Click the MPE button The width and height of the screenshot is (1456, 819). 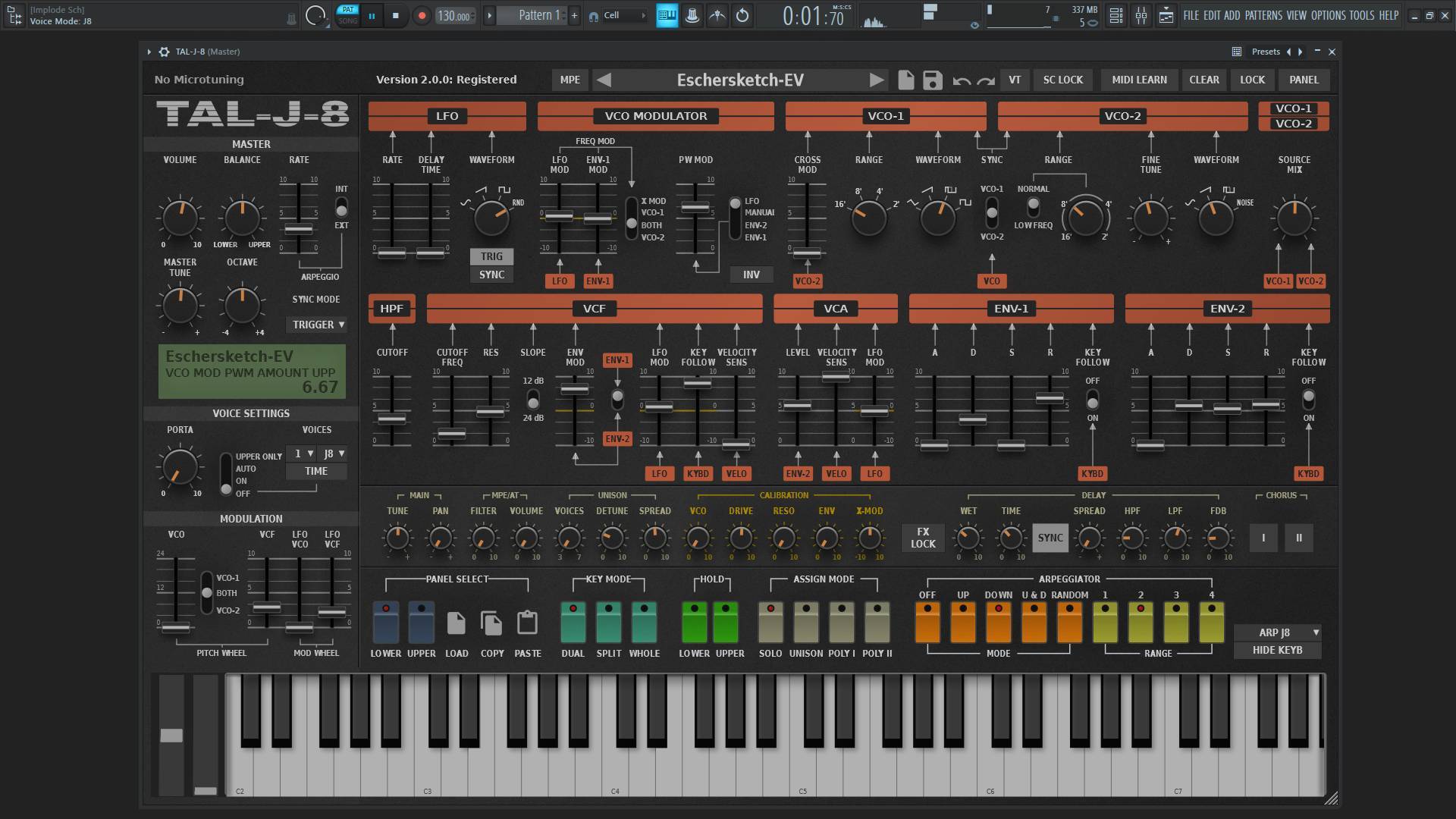[x=570, y=80]
